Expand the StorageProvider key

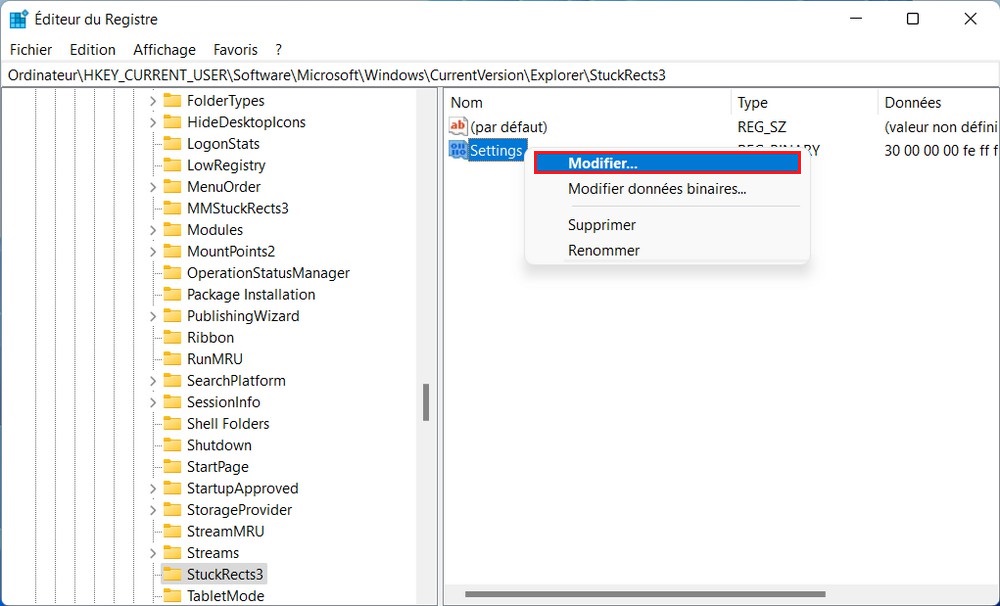coord(152,510)
